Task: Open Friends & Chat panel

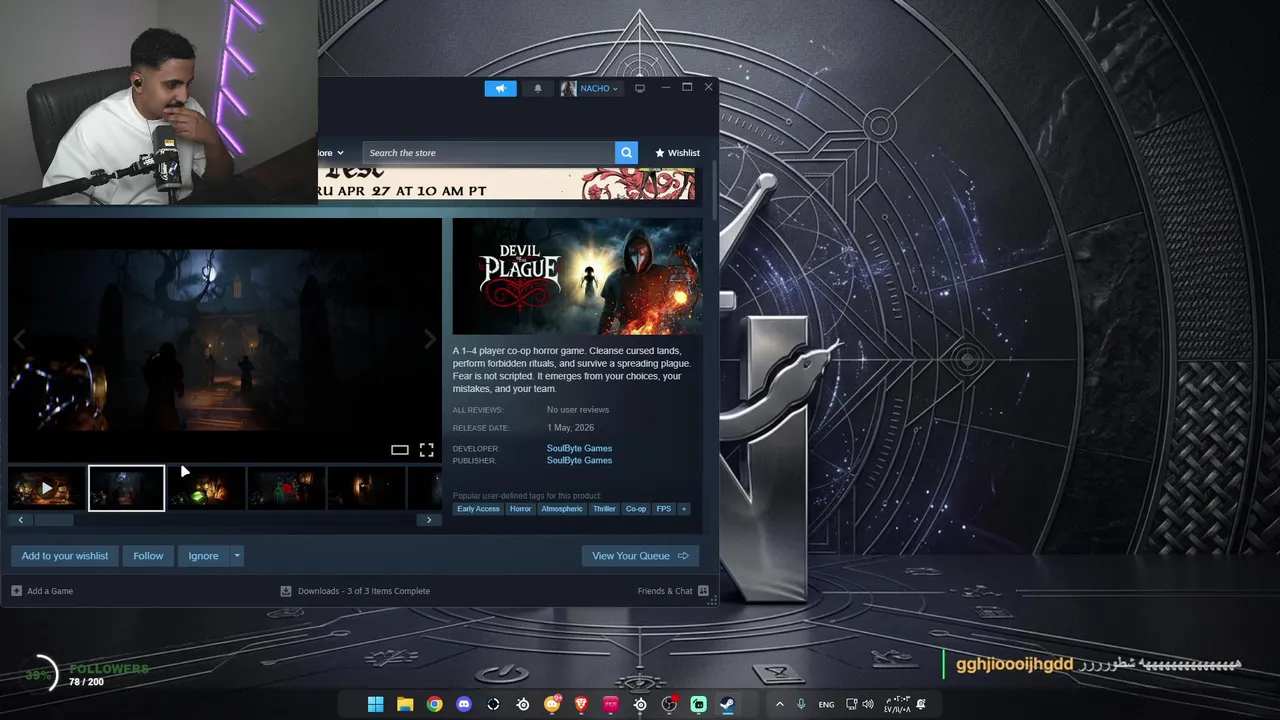Action: [673, 591]
